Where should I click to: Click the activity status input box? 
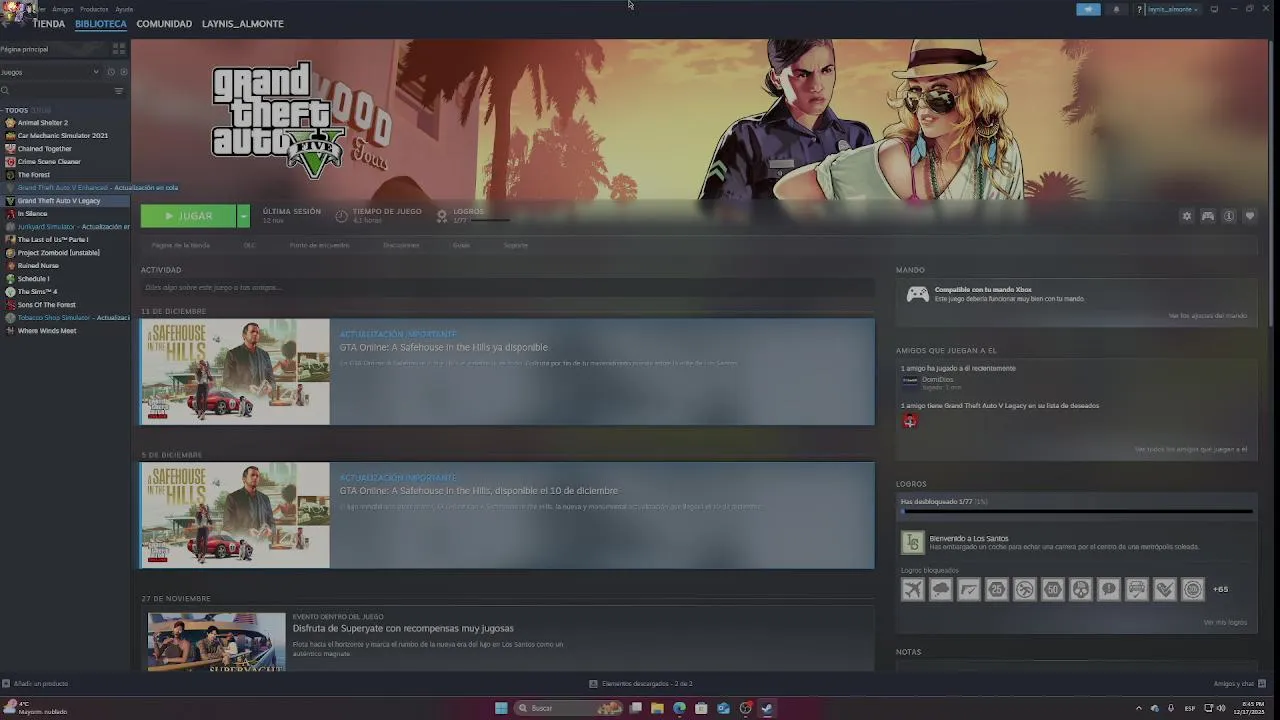tap(507, 288)
